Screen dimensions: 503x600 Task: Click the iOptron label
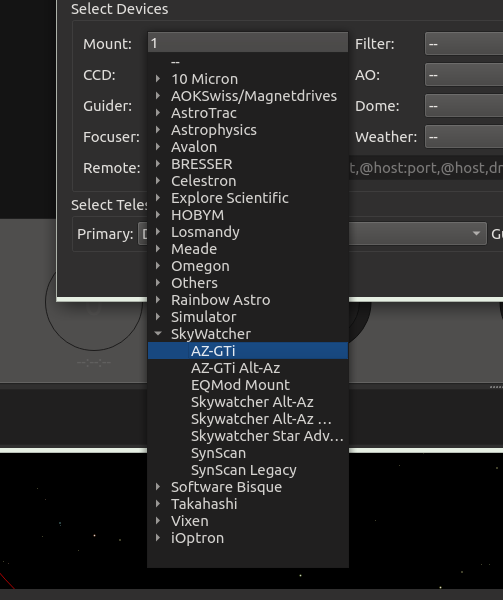point(197,538)
